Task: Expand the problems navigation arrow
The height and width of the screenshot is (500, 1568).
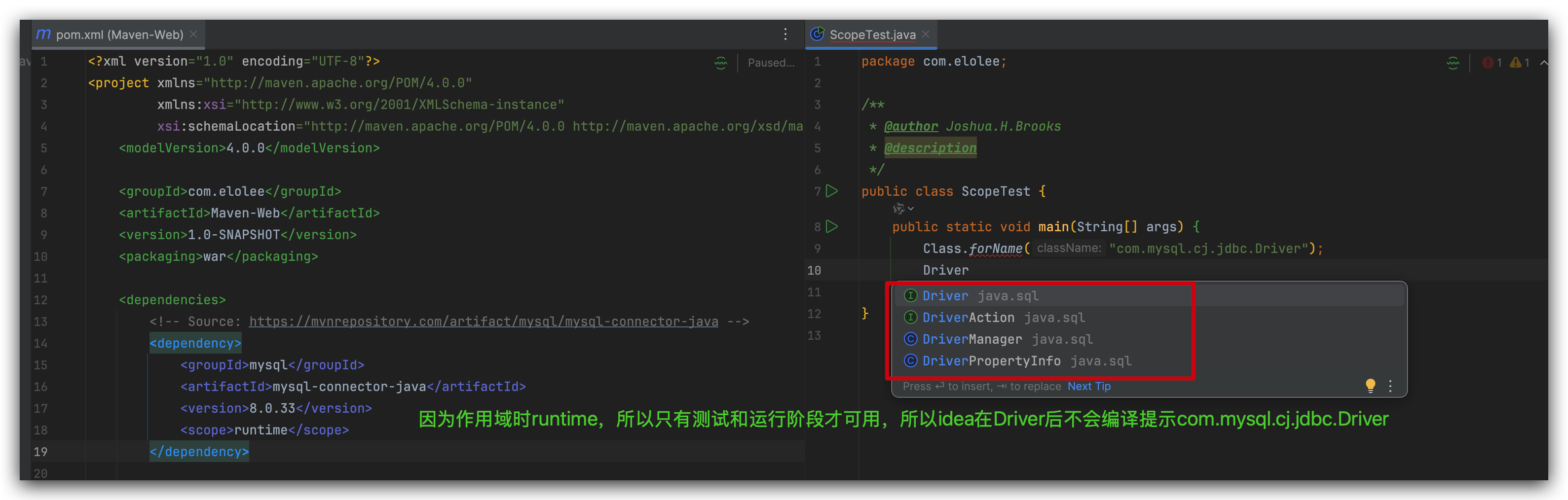Action: tap(1544, 63)
